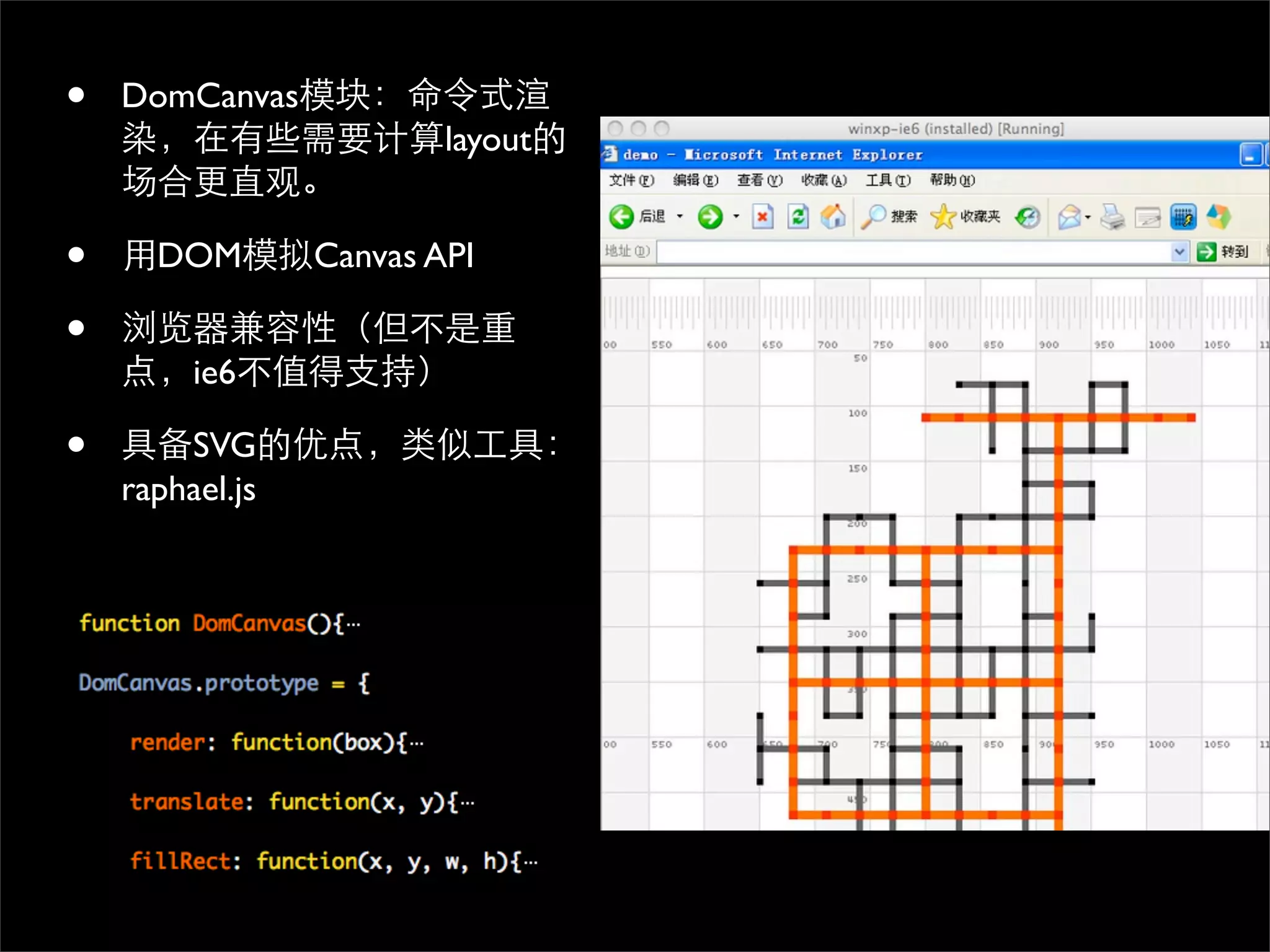Expand the Forward button history arrow

pyautogui.click(x=736, y=216)
